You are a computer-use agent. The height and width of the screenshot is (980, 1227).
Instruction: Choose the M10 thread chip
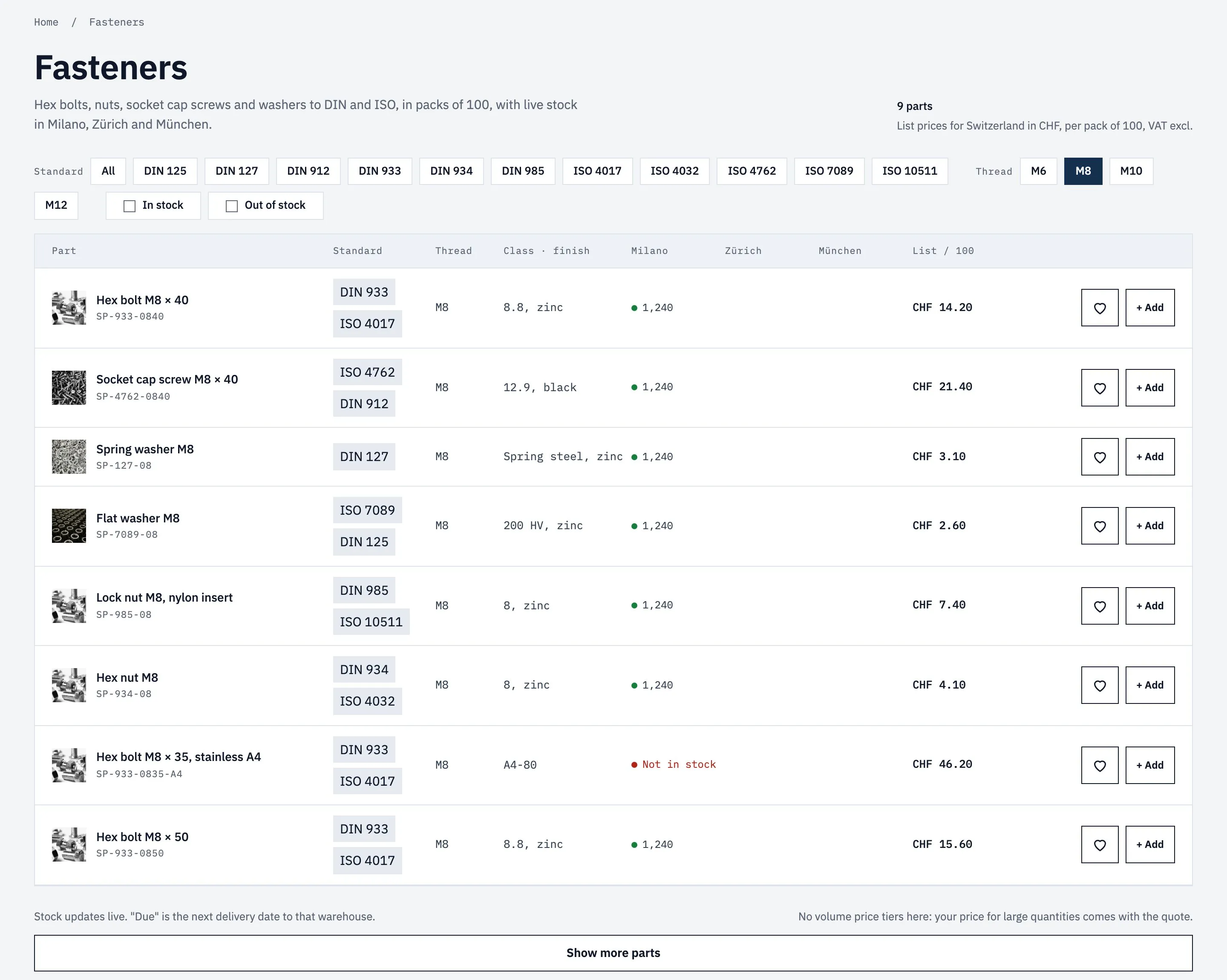pyautogui.click(x=1131, y=171)
